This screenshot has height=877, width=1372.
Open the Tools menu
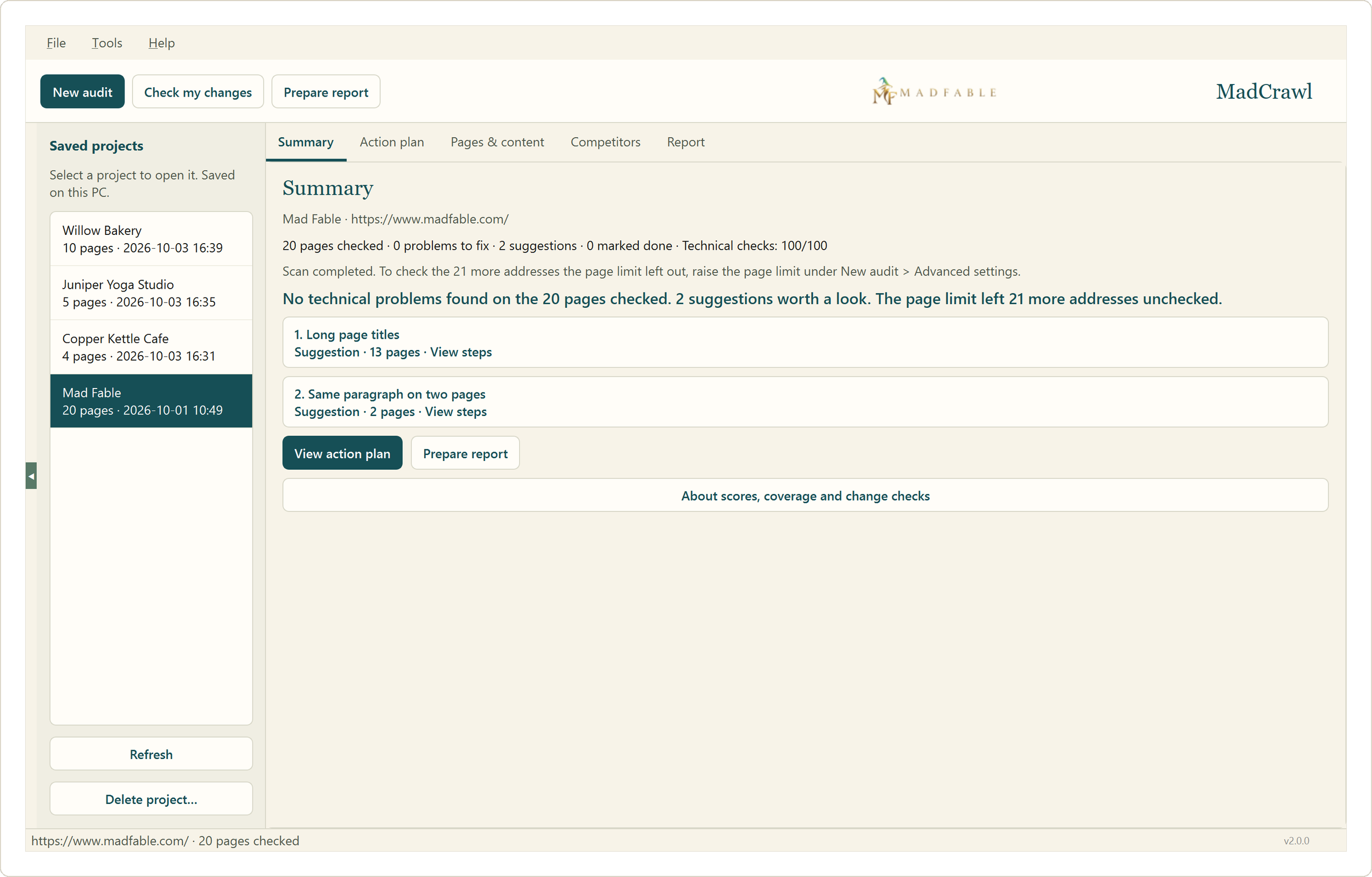(107, 43)
